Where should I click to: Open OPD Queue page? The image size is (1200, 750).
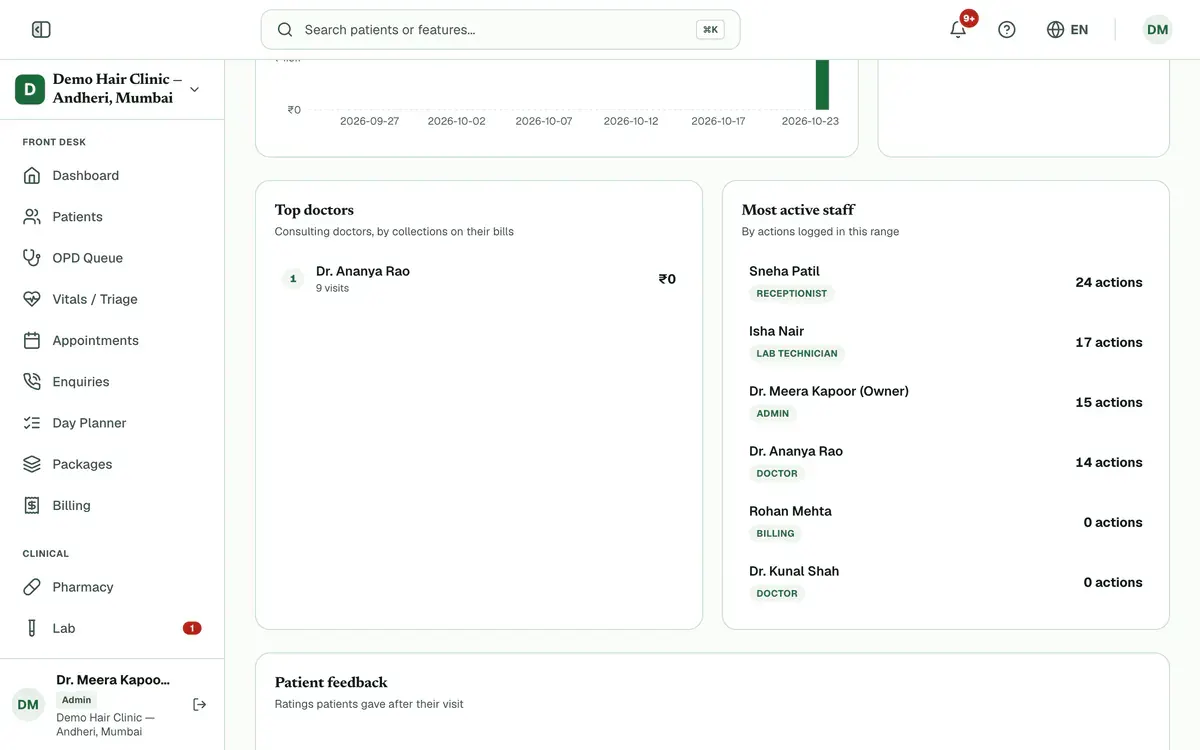click(112, 258)
